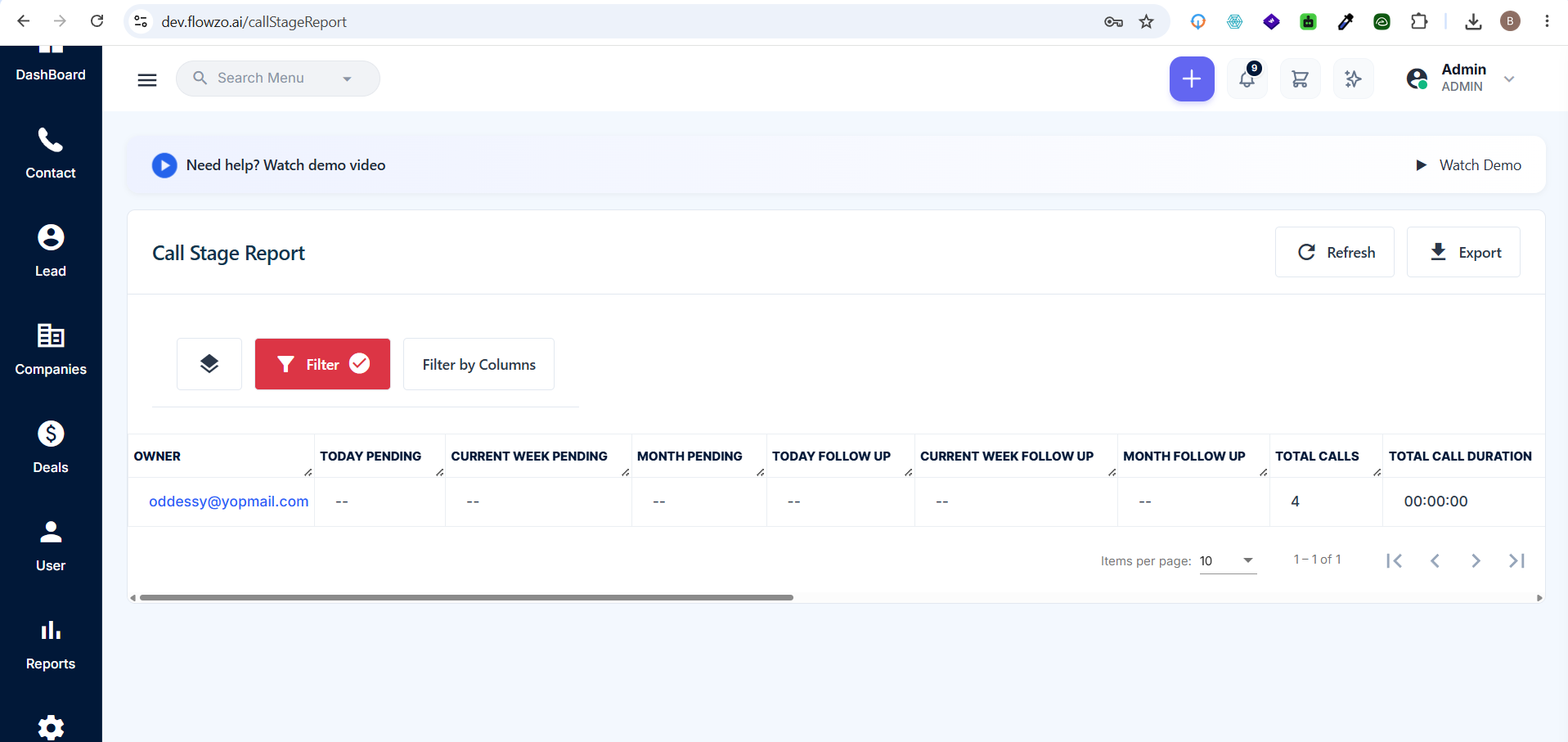The image size is (1568, 742).
Task: Open the User section in sidebar
Action: click(x=51, y=546)
